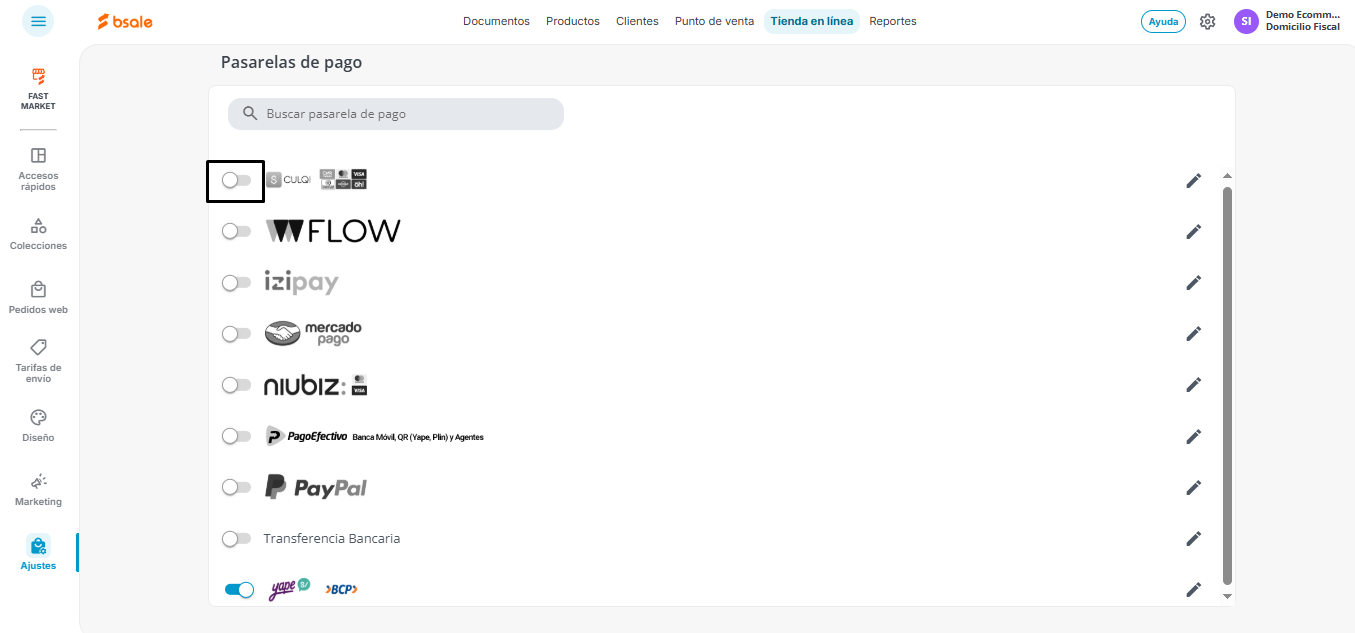Enable the Flow gateway toggle
This screenshot has width=1355, height=633.
[x=237, y=231]
